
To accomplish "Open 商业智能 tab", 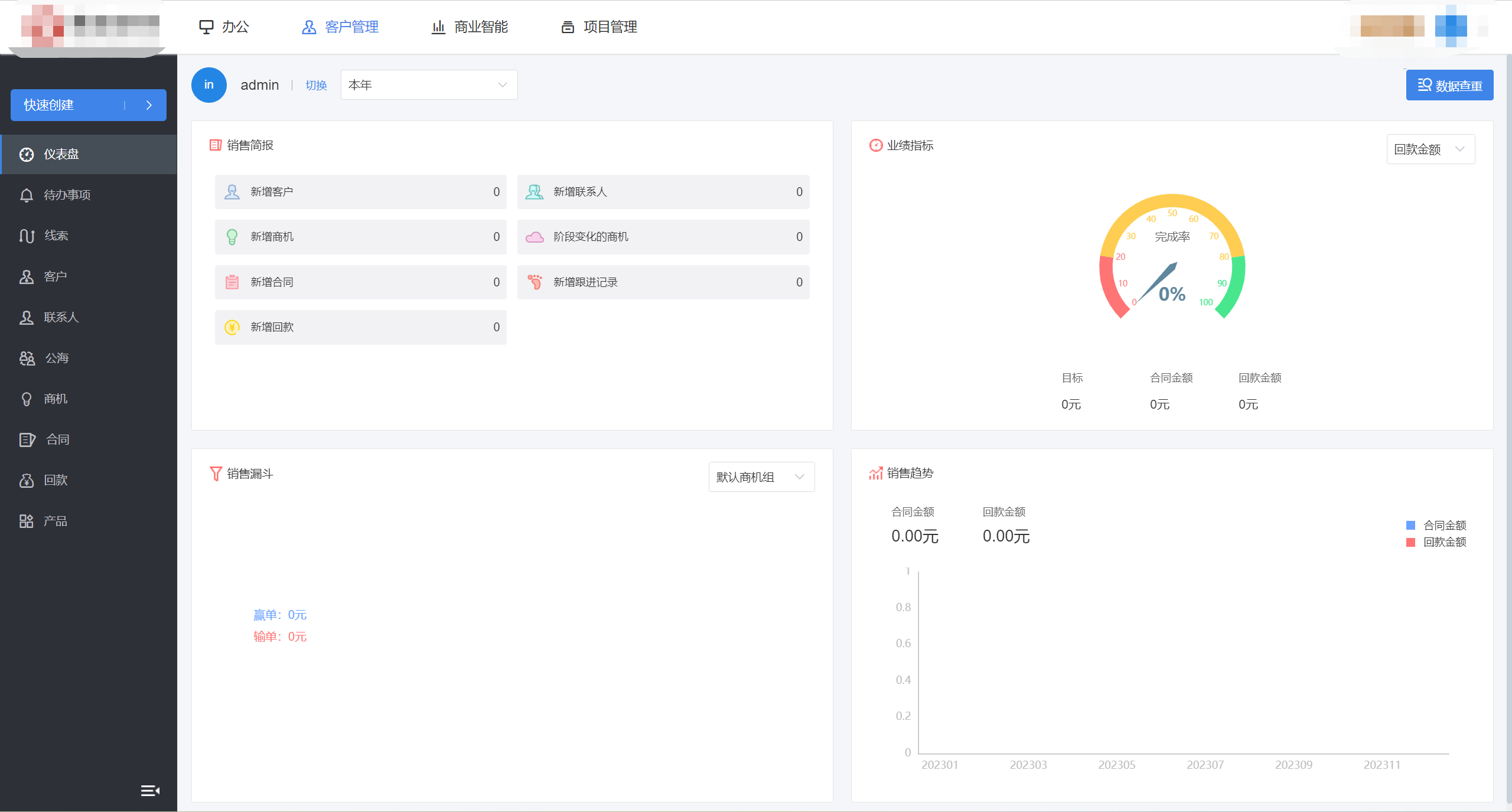I will (x=470, y=27).
